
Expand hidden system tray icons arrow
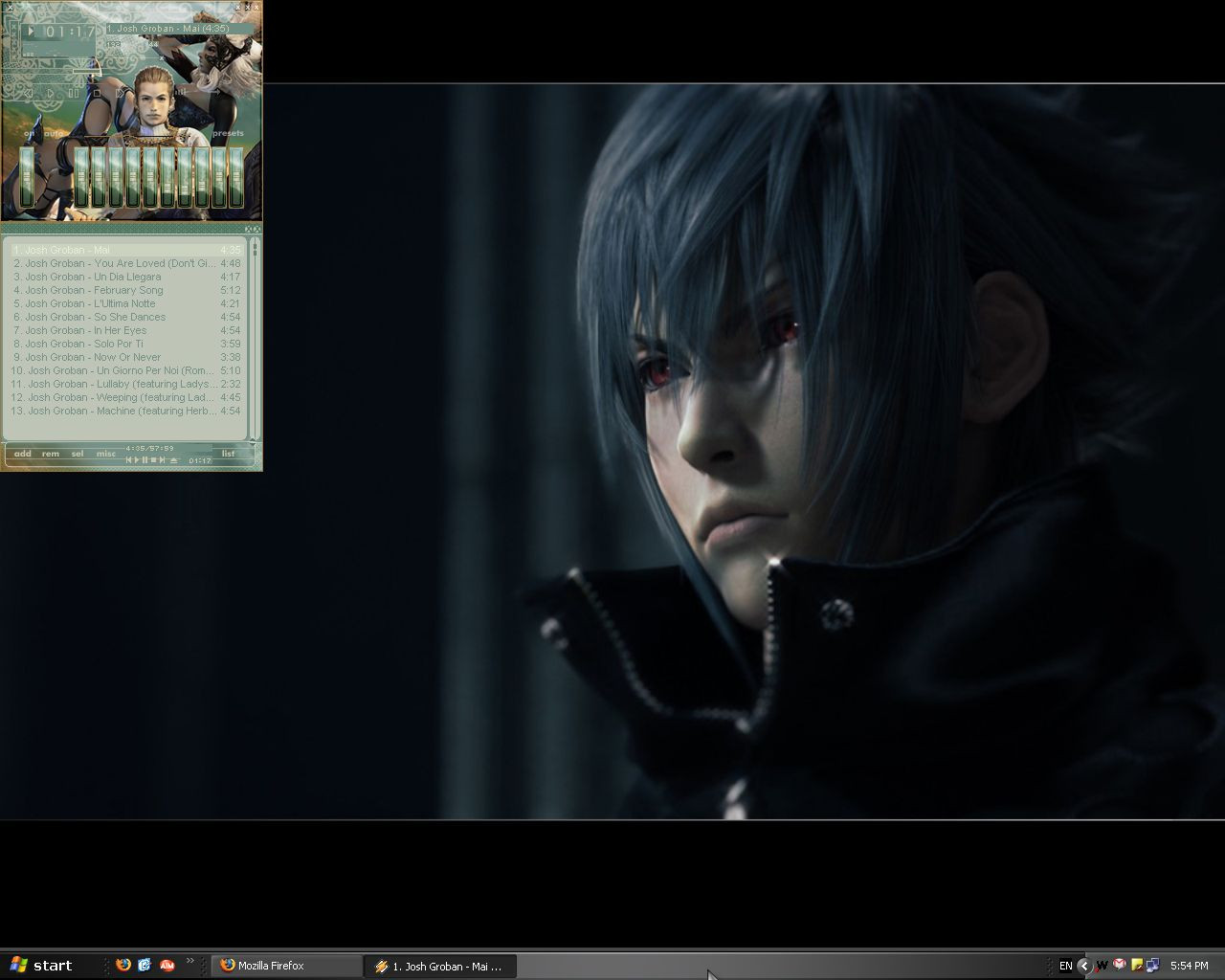tap(1083, 966)
